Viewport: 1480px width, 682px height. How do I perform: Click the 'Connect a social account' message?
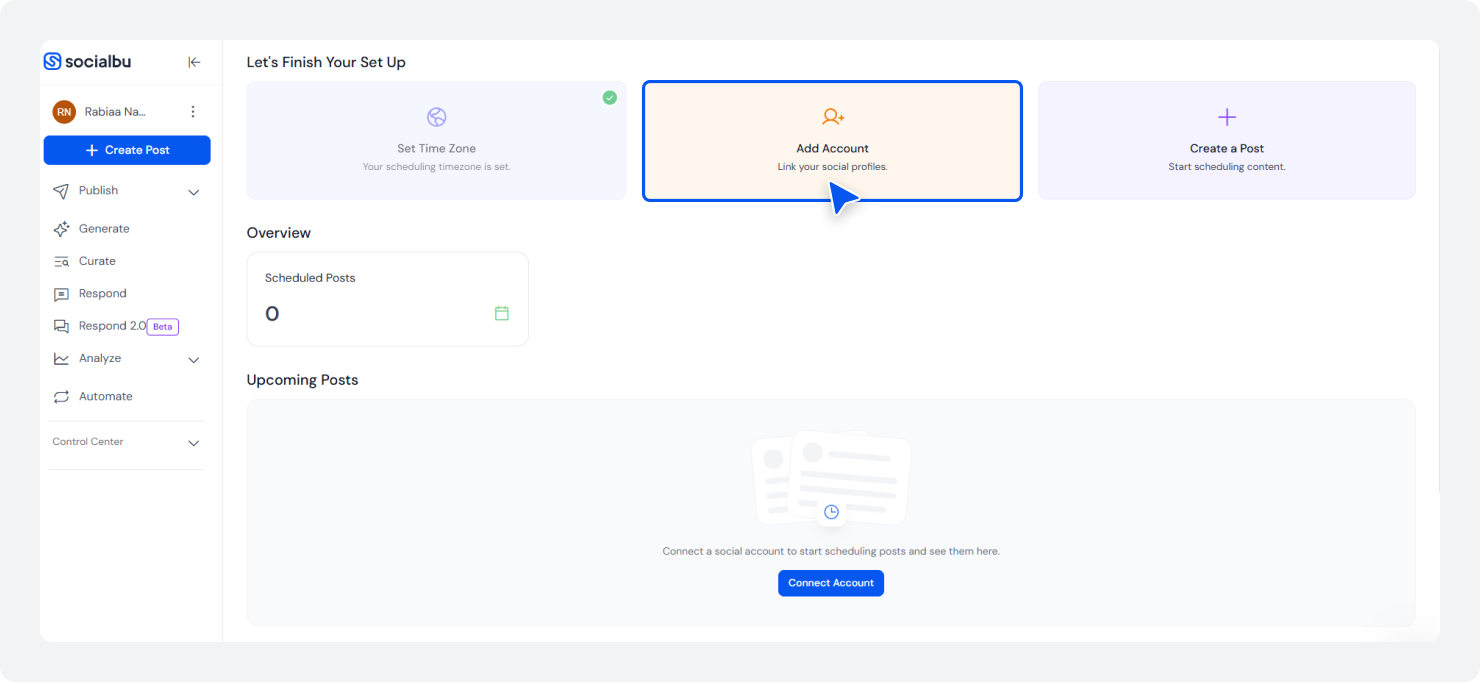point(831,551)
